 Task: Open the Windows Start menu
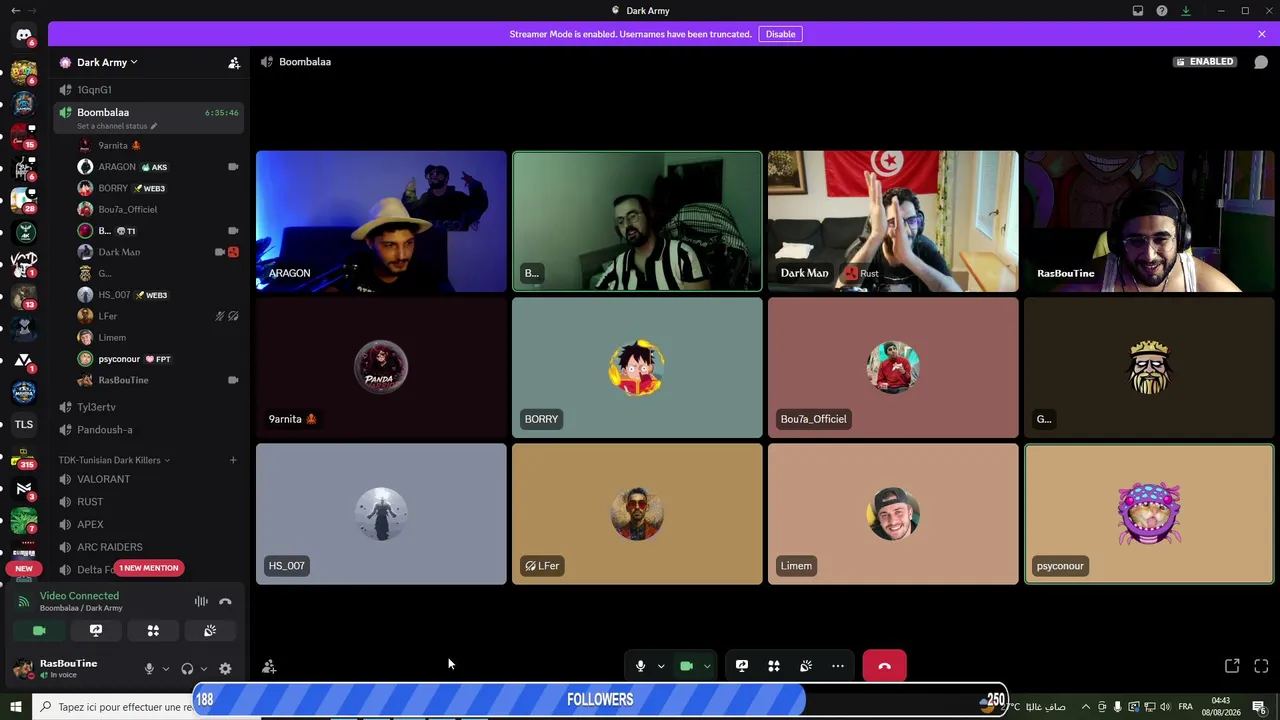point(16,707)
